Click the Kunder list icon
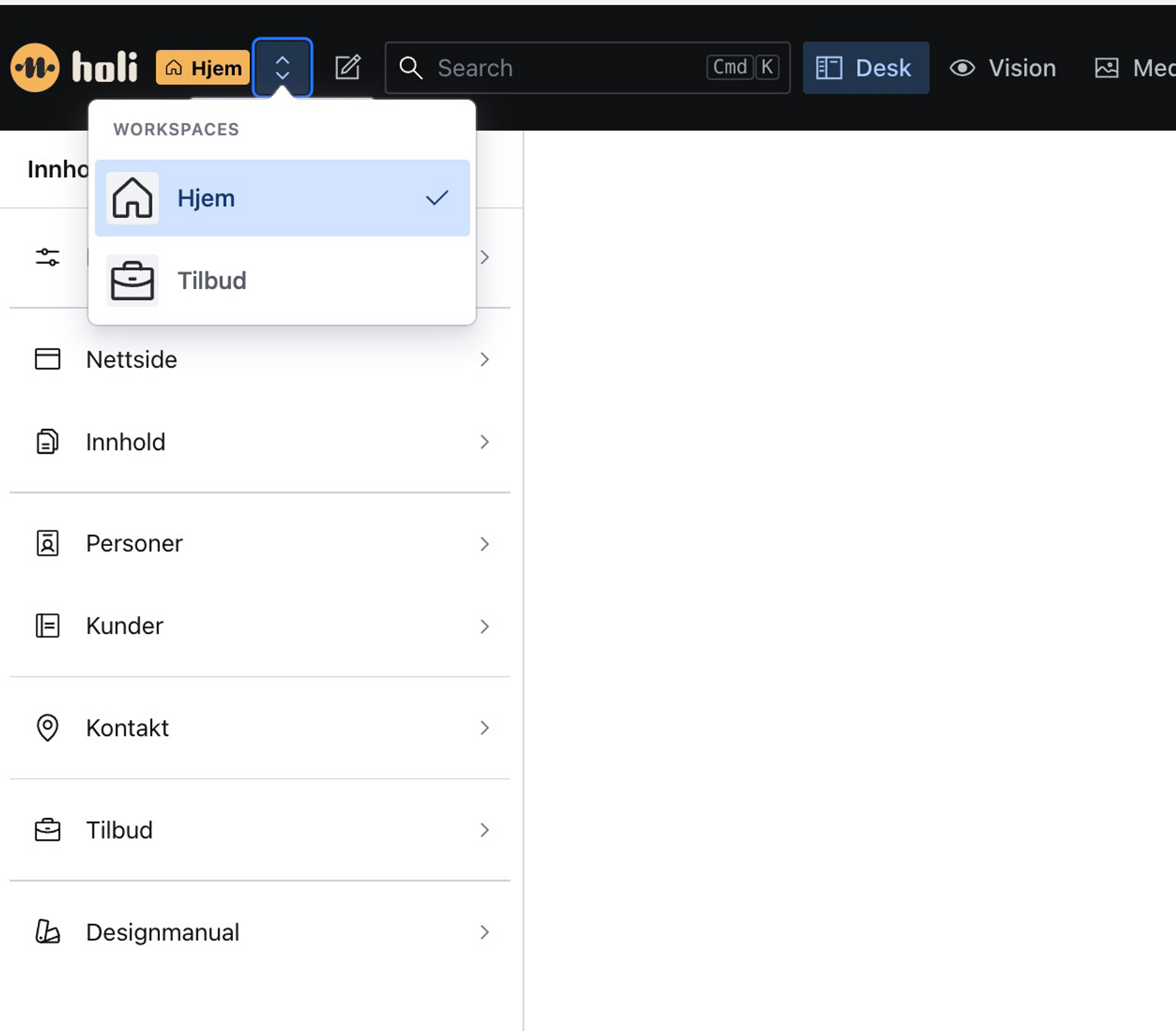This screenshot has width=1176, height=1031. tap(48, 625)
